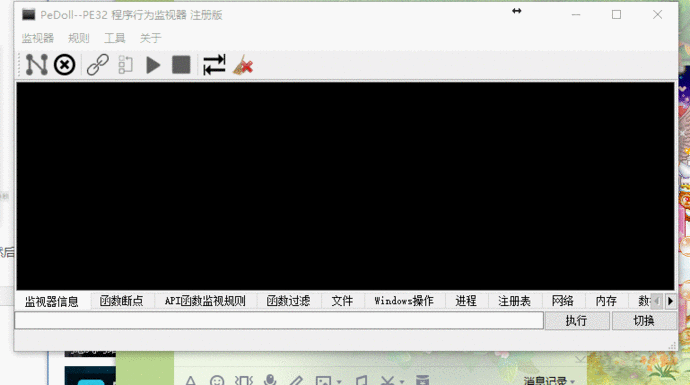Open the 规则 menu

point(79,38)
